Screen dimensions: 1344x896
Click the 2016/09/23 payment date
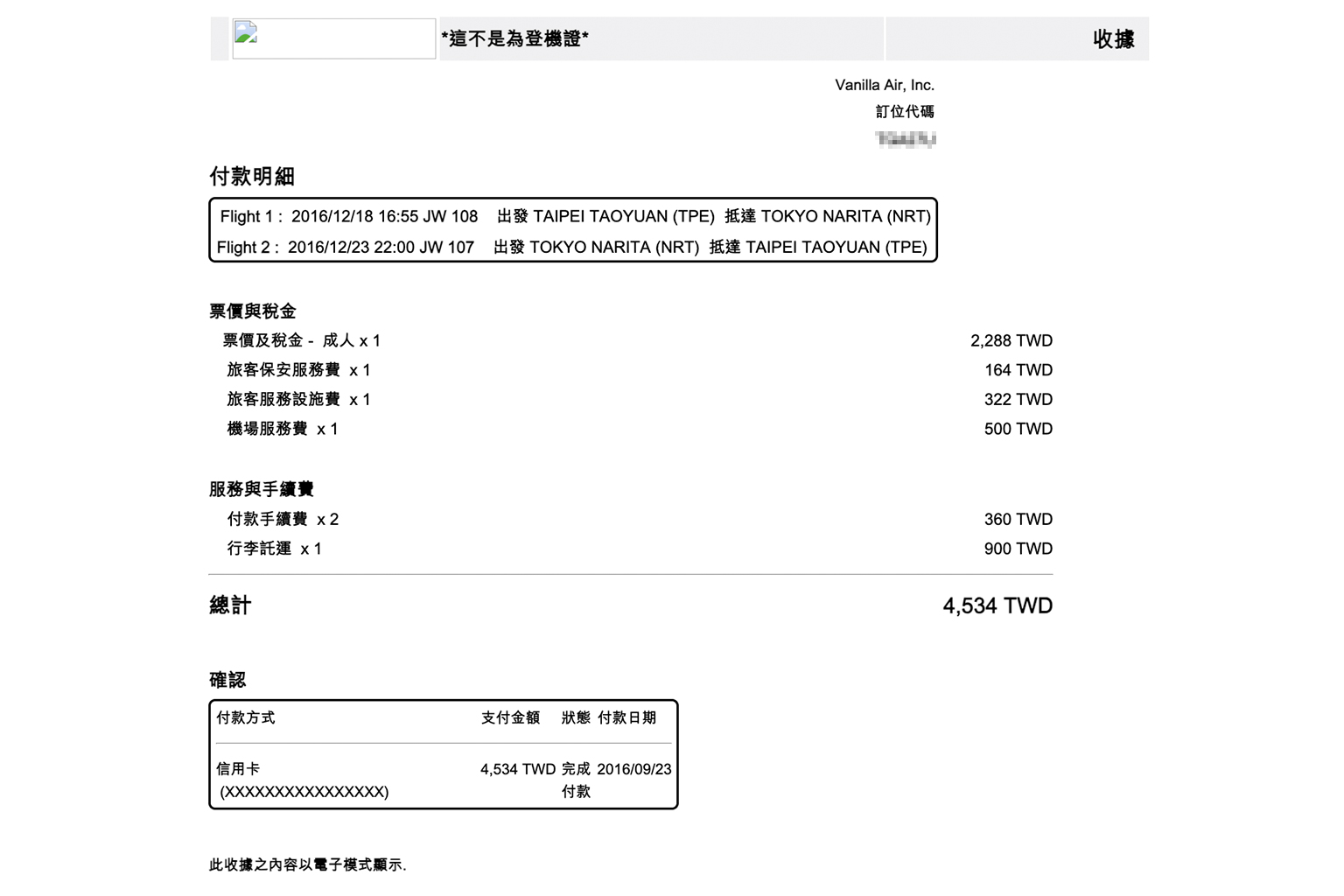(633, 769)
